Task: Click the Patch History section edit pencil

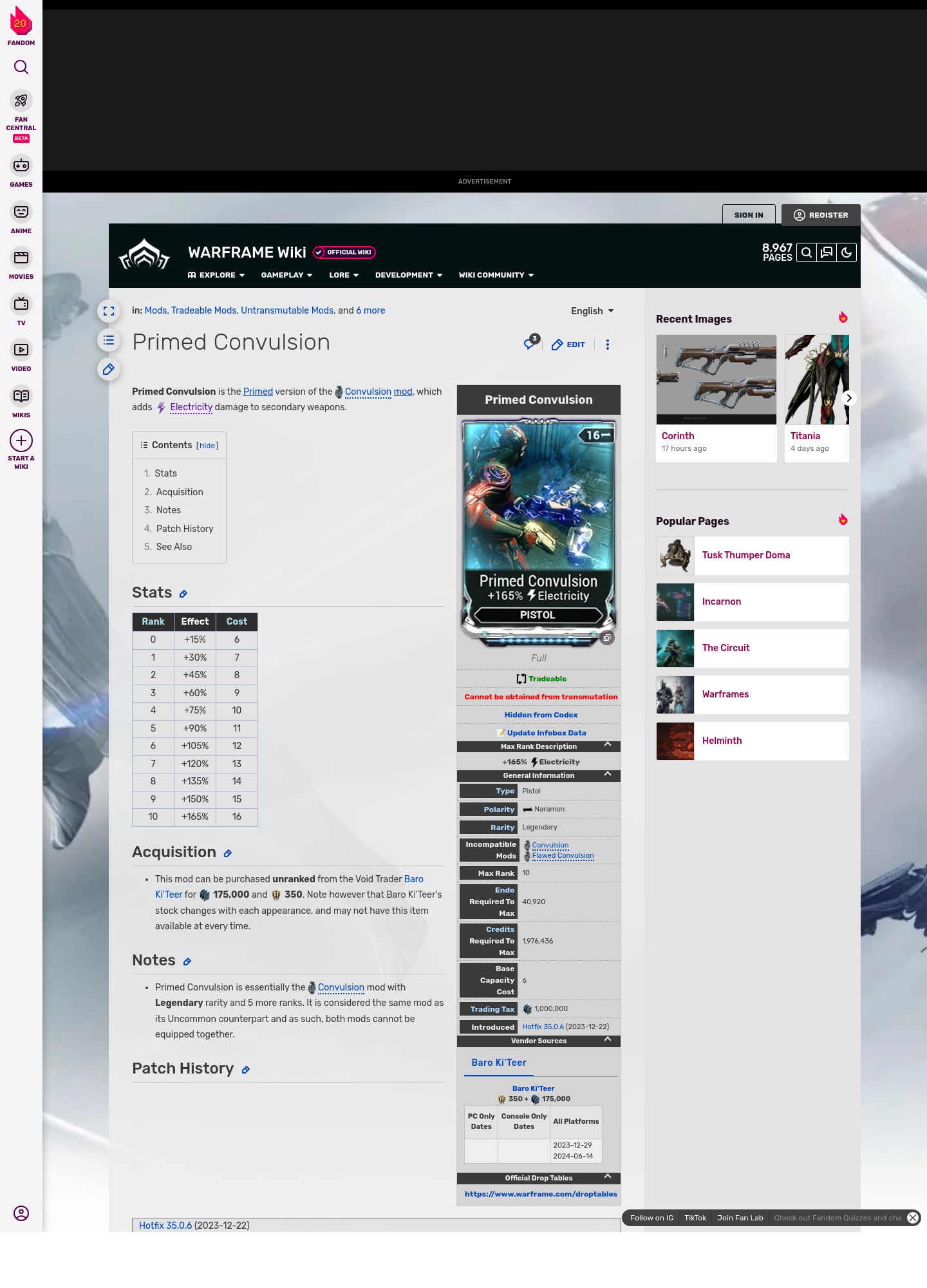Action: coord(245,1070)
